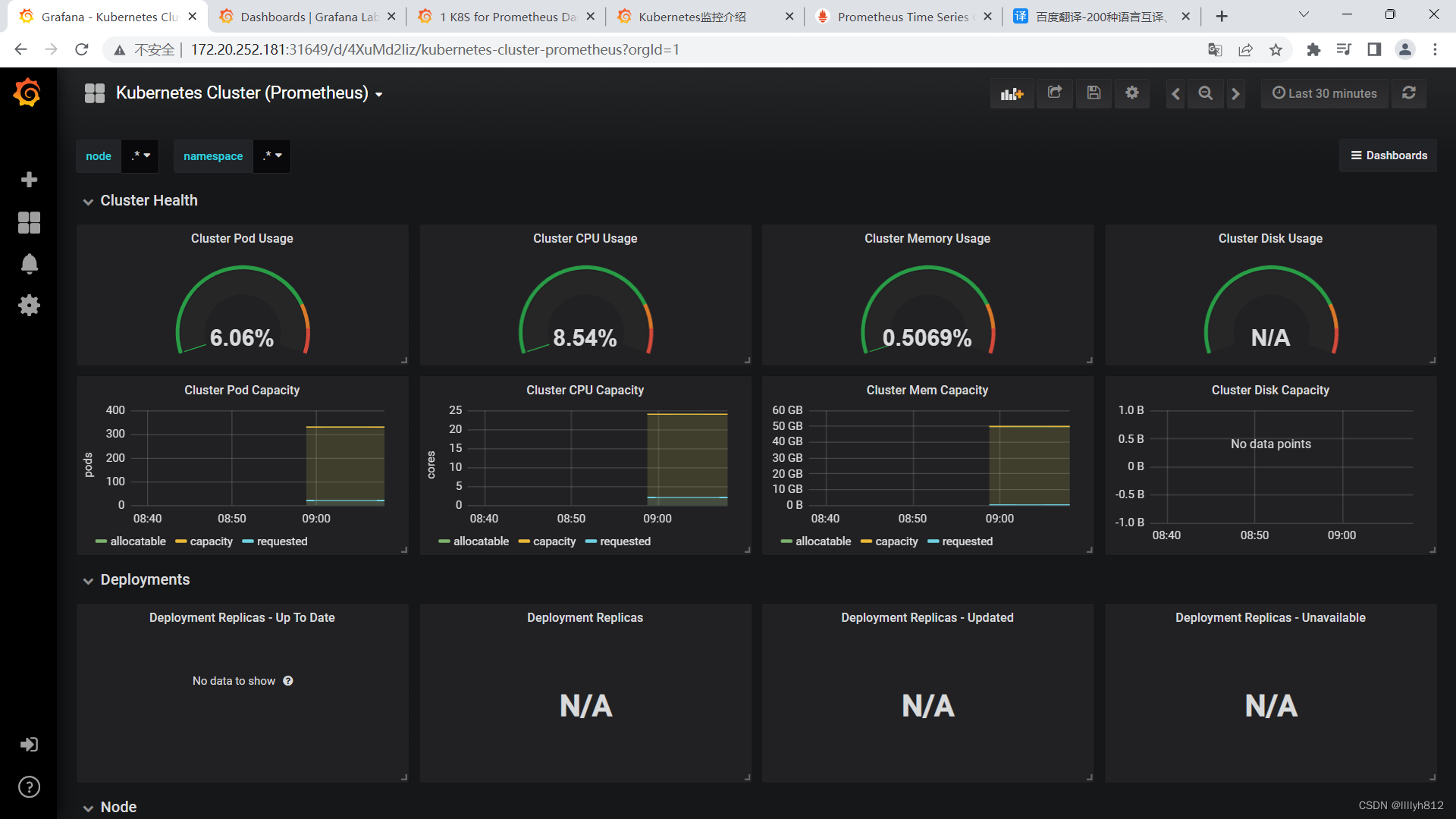Click the Add panel icon
1456x819 pixels.
tap(1012, 93)
